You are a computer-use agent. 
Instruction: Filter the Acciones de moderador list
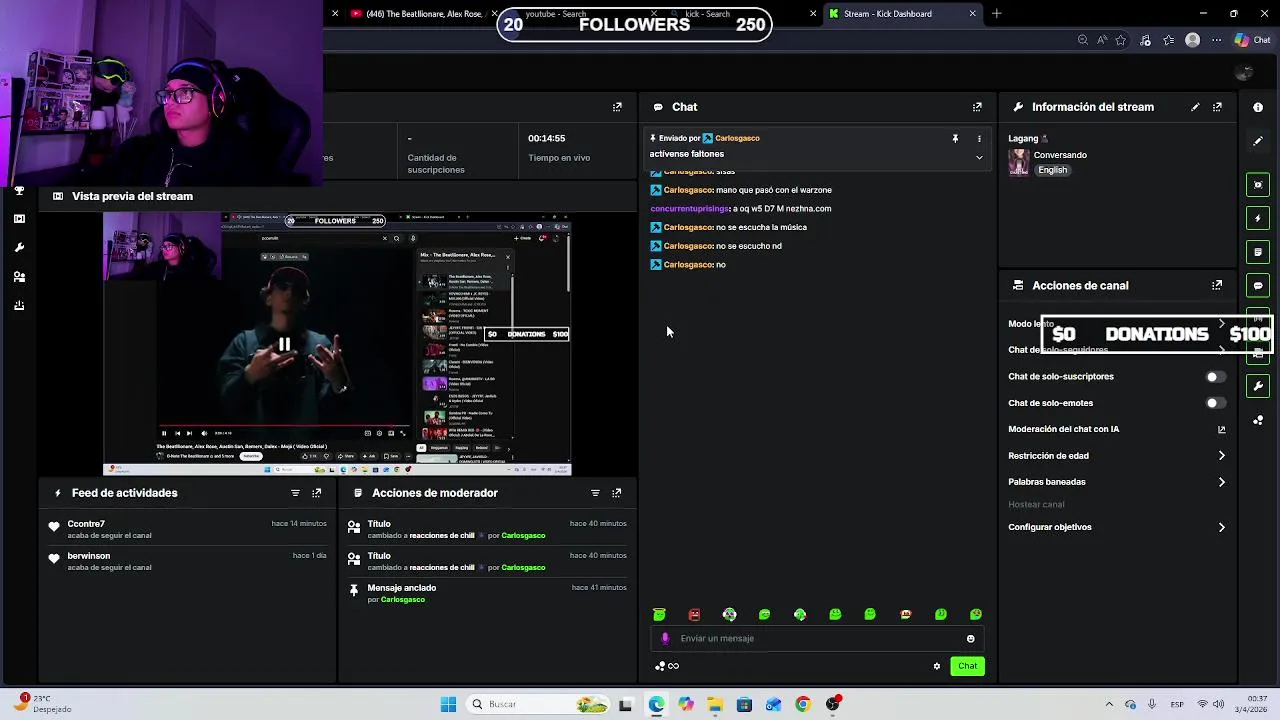(595, 493)
